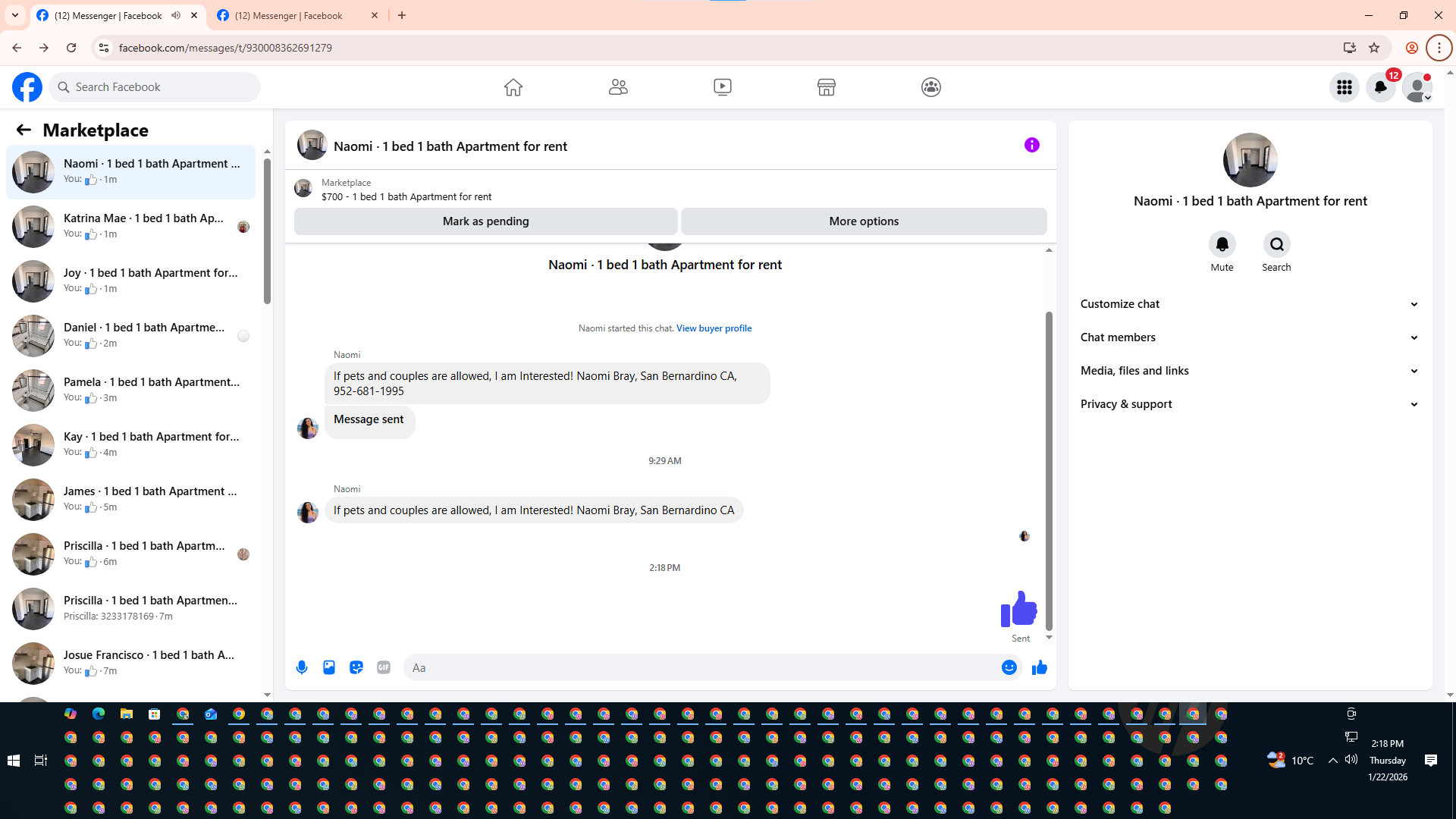Open the $700 apartment listing link
1456x819 pixels.
(x=406, y=197)
